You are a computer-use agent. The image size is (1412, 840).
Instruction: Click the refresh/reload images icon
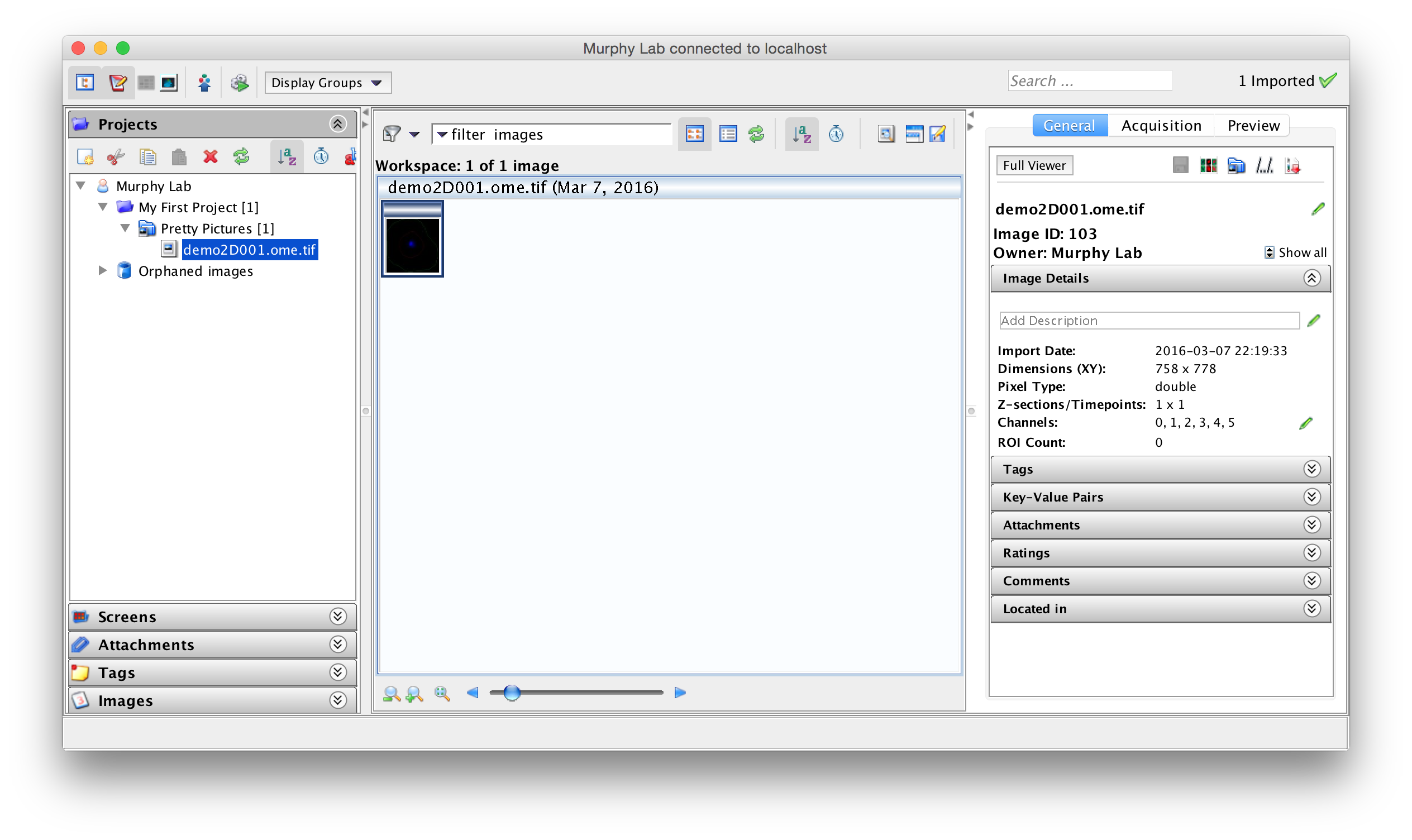756,133
